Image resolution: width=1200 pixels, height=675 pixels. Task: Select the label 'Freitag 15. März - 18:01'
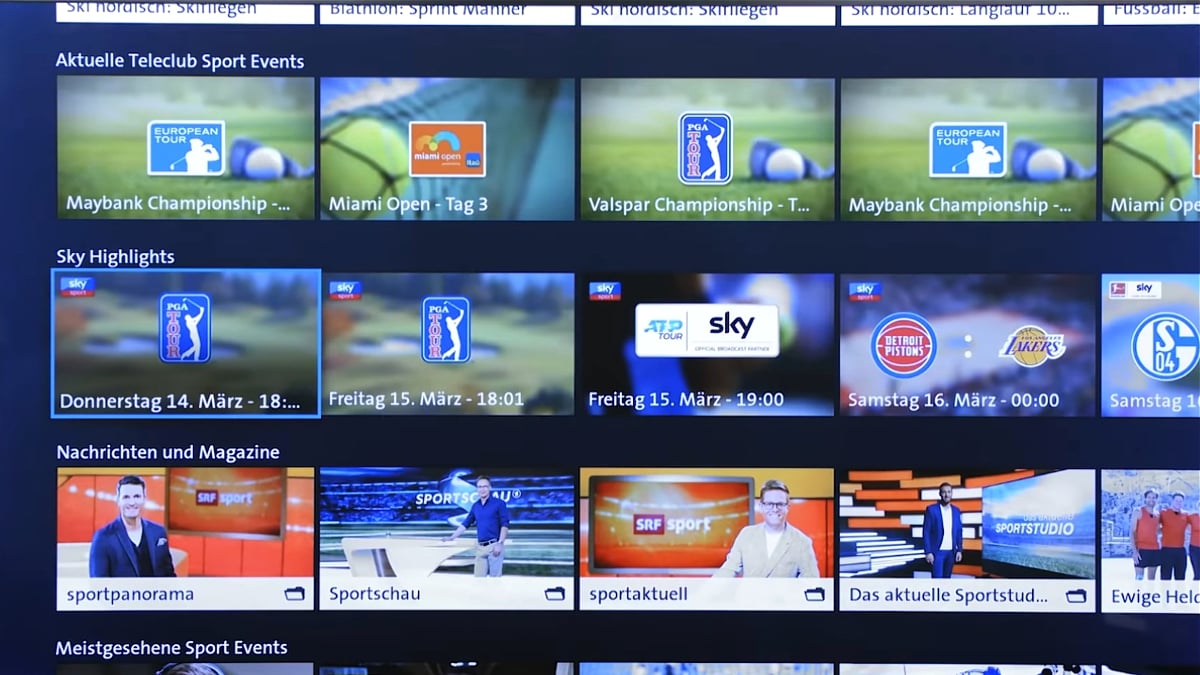pos(426,399)
